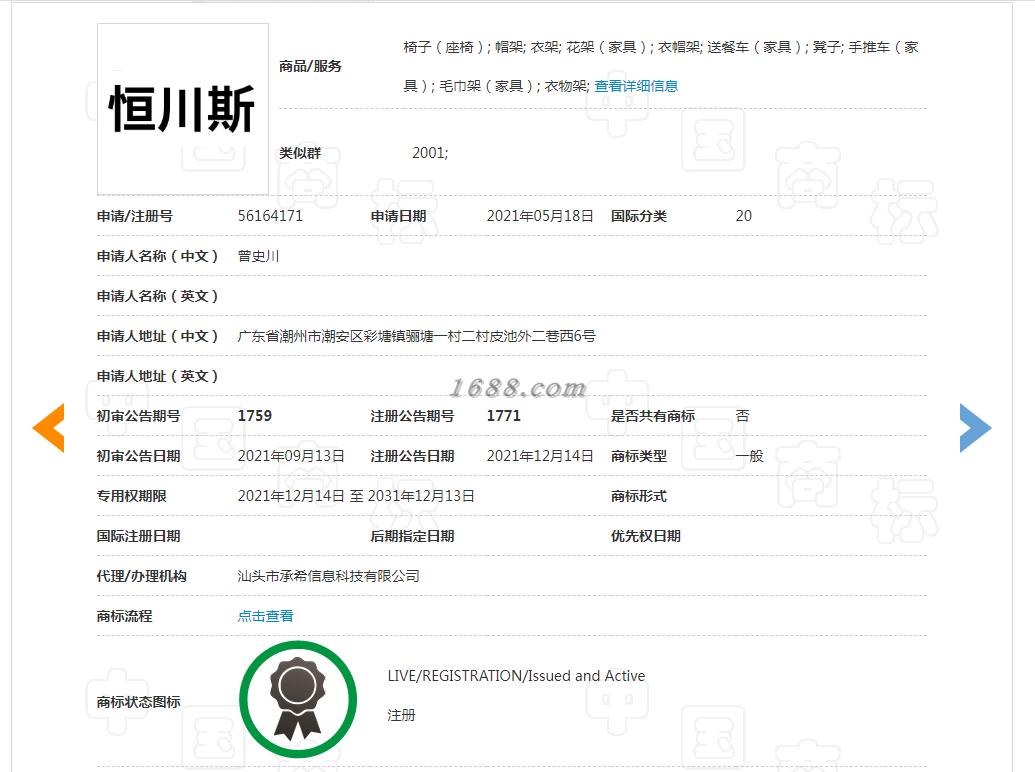Click the green registered status badge icon

point(298,699)
